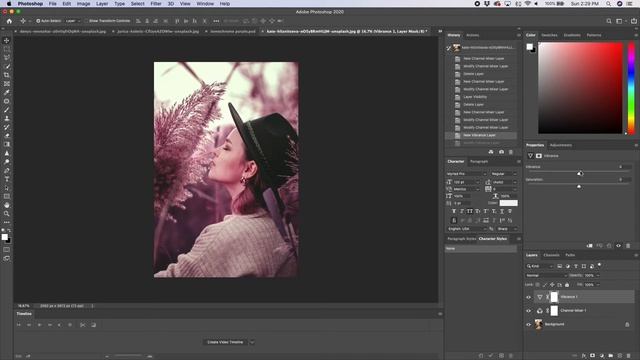Open the font style Regular dropdown

pyautogui.click(x=504, y=174)
